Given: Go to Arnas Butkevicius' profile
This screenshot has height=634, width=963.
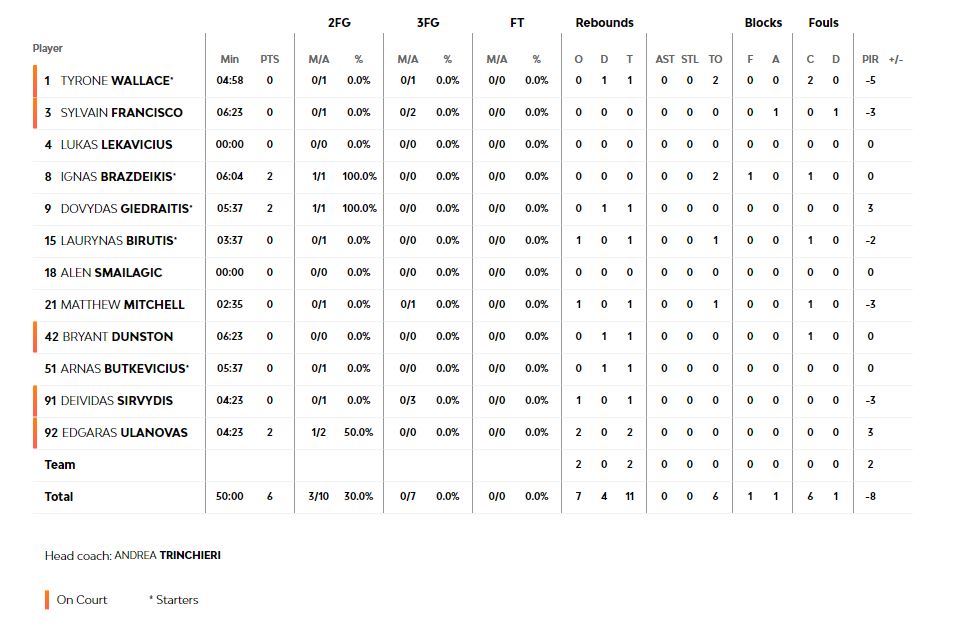Looking at the screenshot, I should pyautogui.click(x=124, y=369).
